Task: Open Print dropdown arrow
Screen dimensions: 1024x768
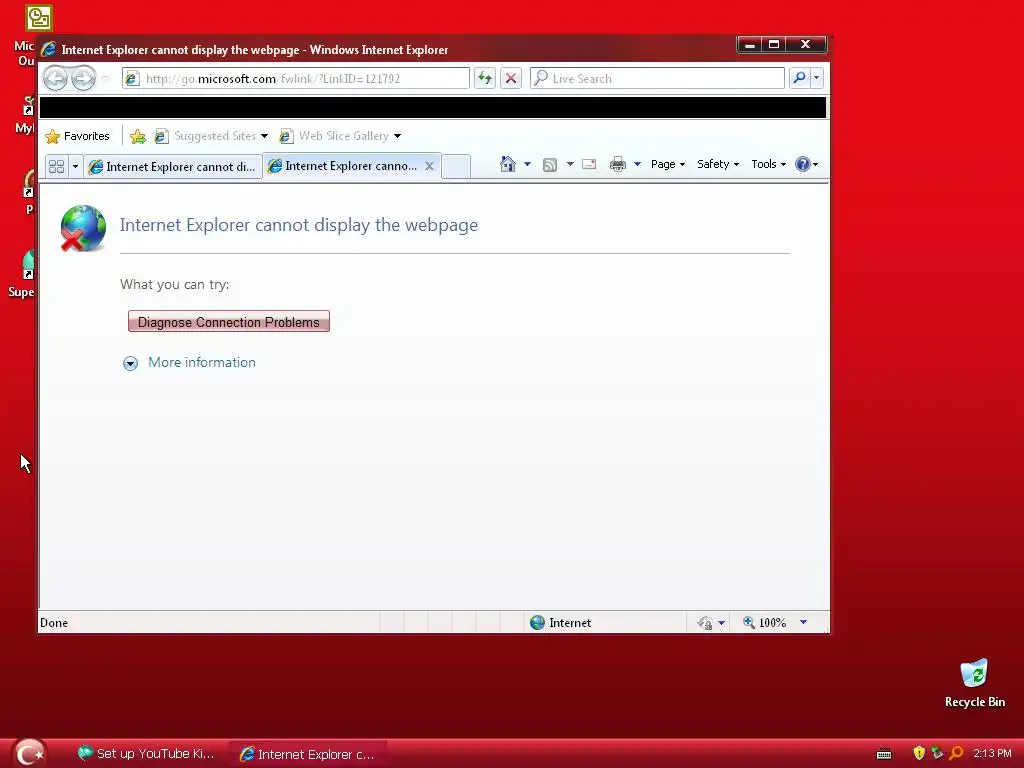Action: tap(637, 164)
